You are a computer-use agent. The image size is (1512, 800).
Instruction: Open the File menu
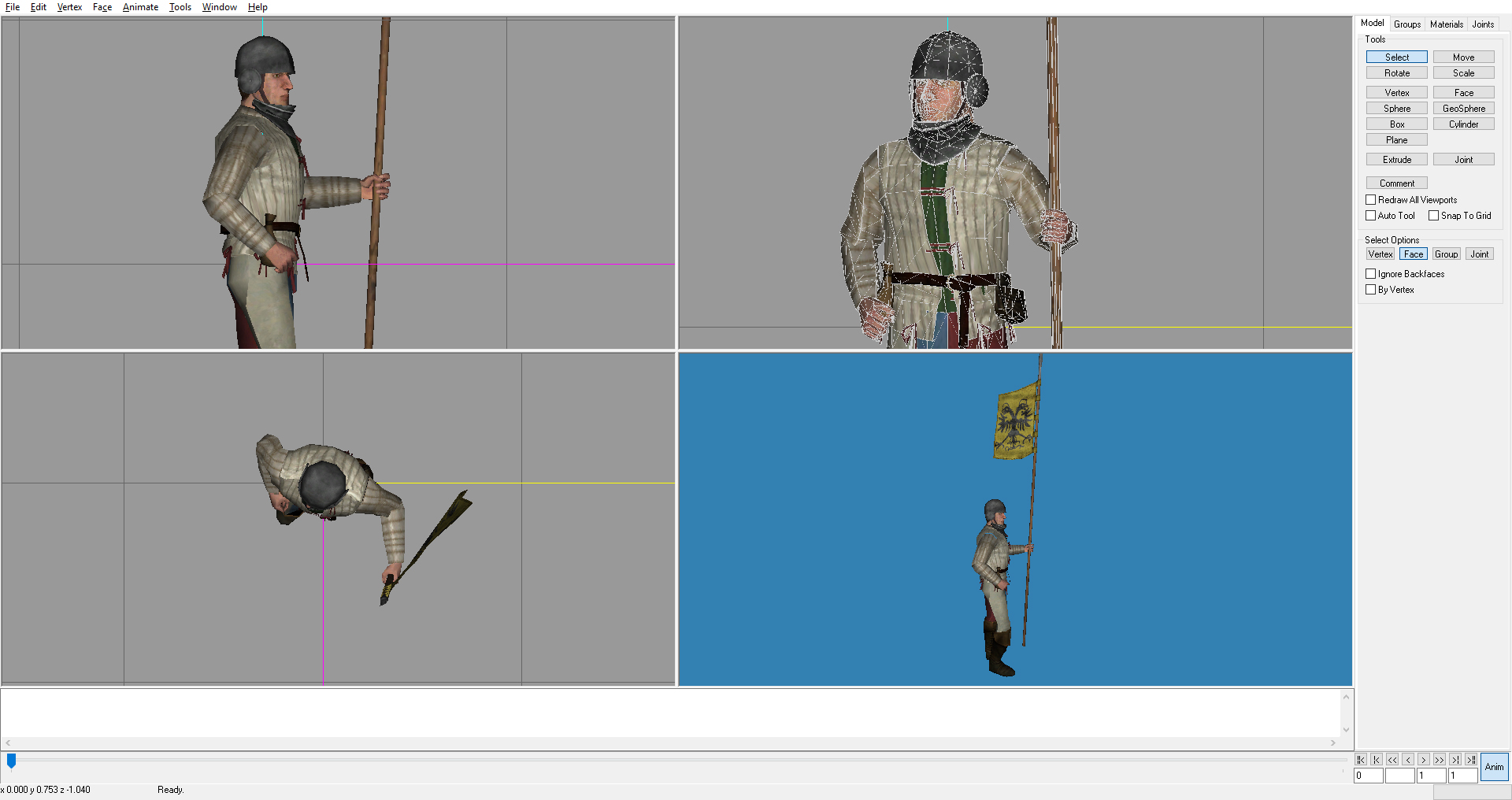click(13, 7)
